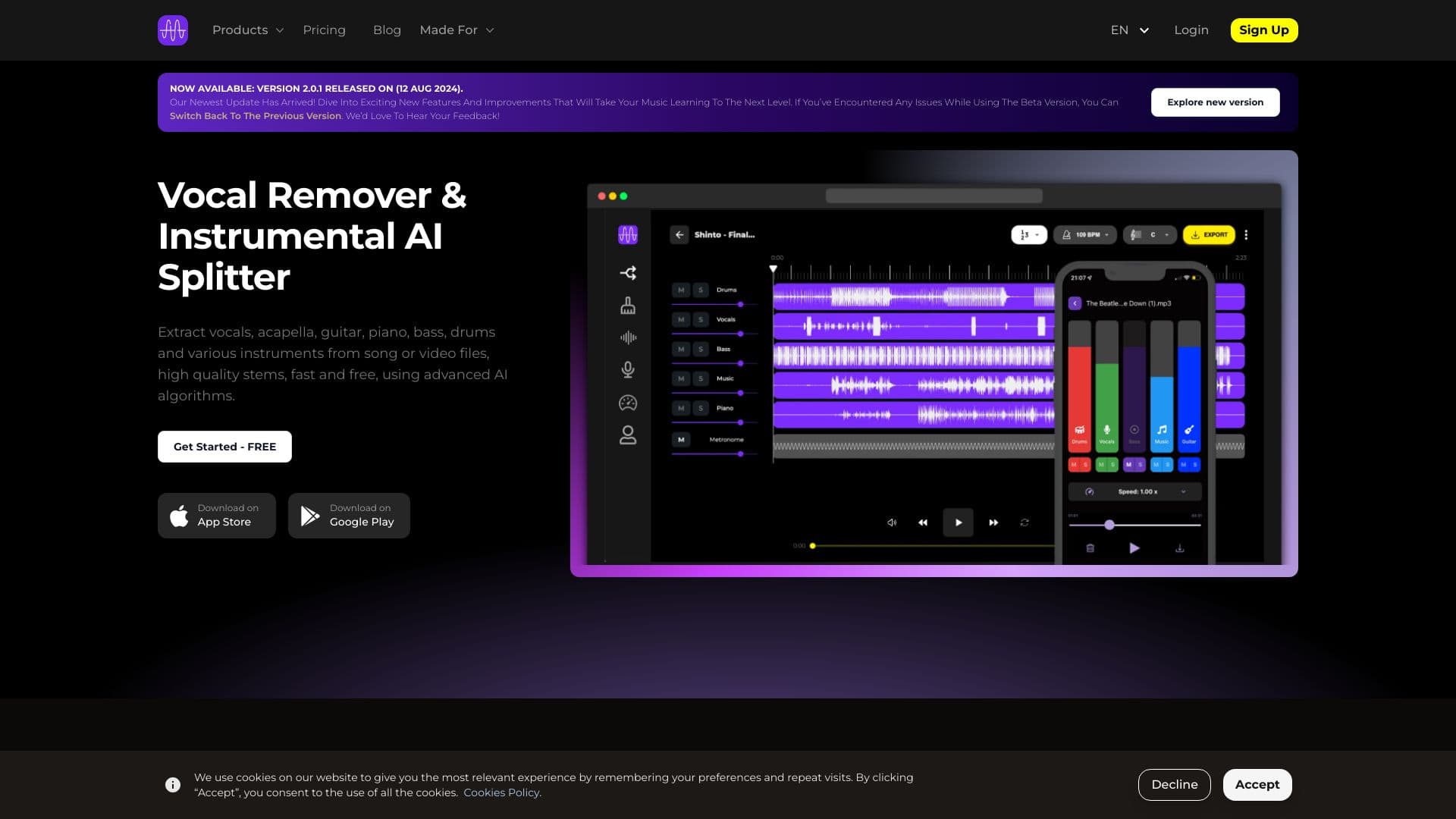The width and height of the screenshot is (1456, 819).
Task: Select the cleanup brush tool in sidebar
Action: [x=629, y=306]
